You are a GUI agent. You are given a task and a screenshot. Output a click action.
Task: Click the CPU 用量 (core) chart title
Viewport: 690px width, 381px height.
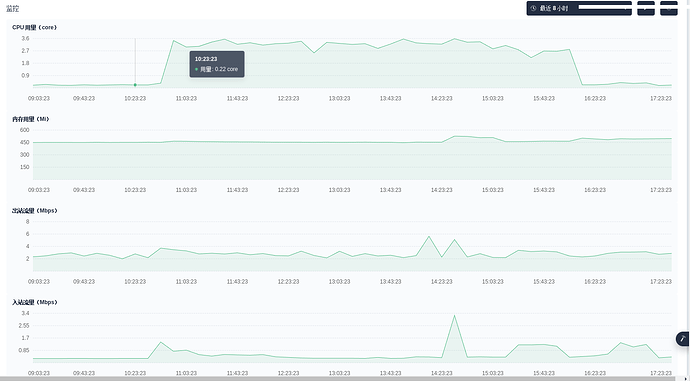(x=34, y=27)
